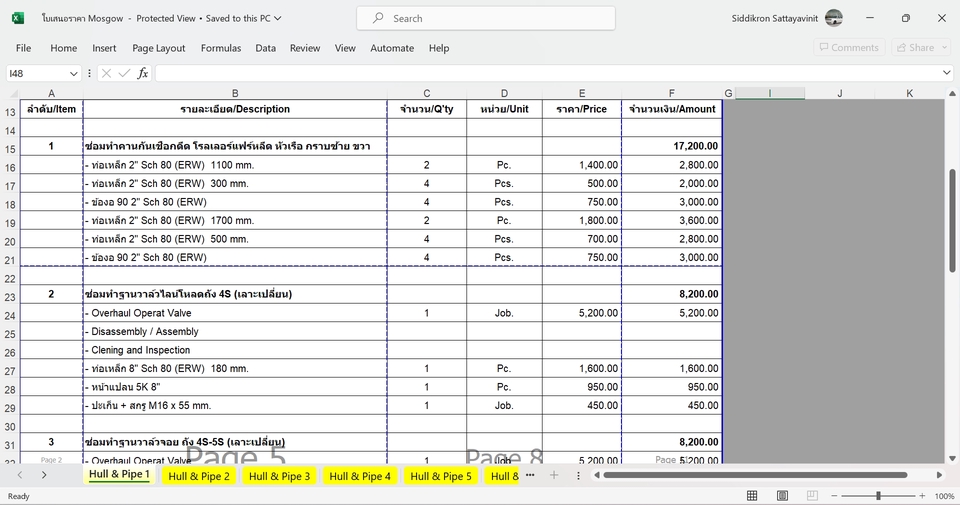Show hidden sheet tabs via ellipsis
Viewport: 960px width, 505px height.
pos(530,475)
